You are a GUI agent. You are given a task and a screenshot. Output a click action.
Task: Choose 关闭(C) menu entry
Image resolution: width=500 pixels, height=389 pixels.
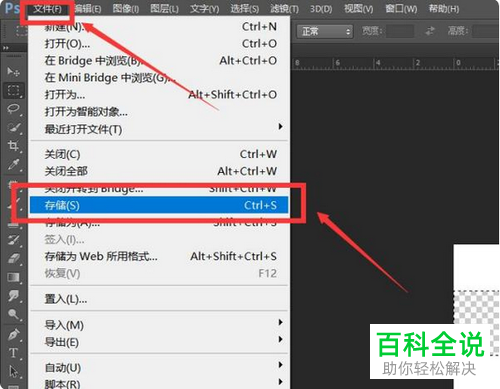(159, 154)
